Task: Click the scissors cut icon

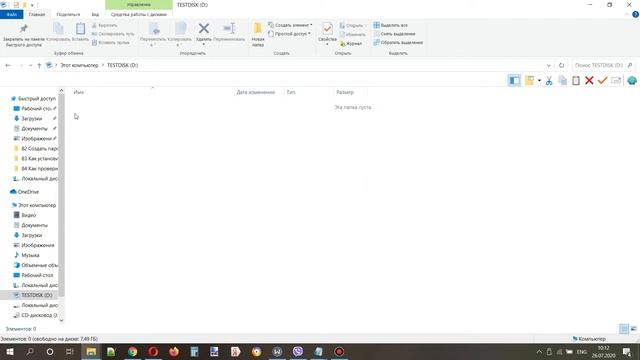Action: click(549, 80)
